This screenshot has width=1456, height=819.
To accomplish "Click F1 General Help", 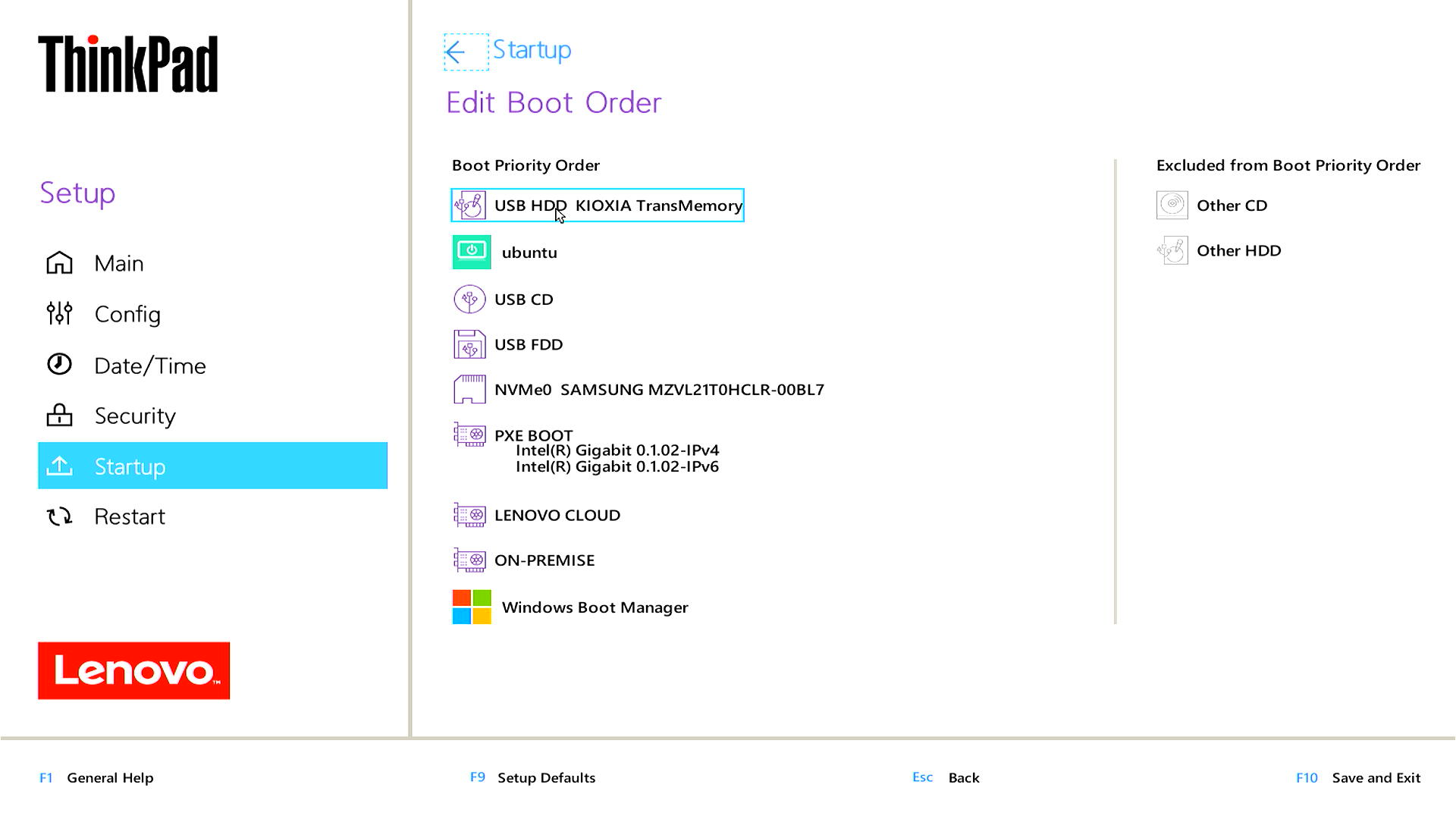I will tap(96, 778).
